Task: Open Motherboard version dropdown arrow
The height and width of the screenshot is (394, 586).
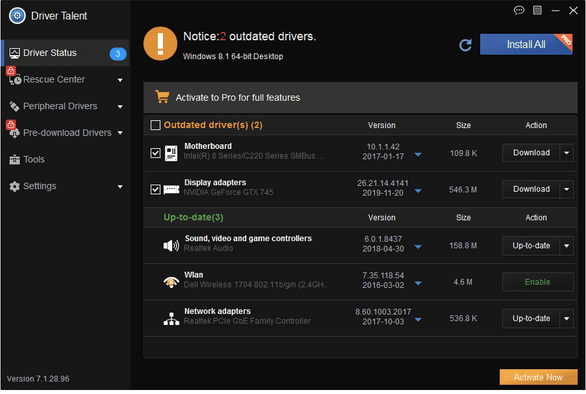Action: (x=418, y=154)
